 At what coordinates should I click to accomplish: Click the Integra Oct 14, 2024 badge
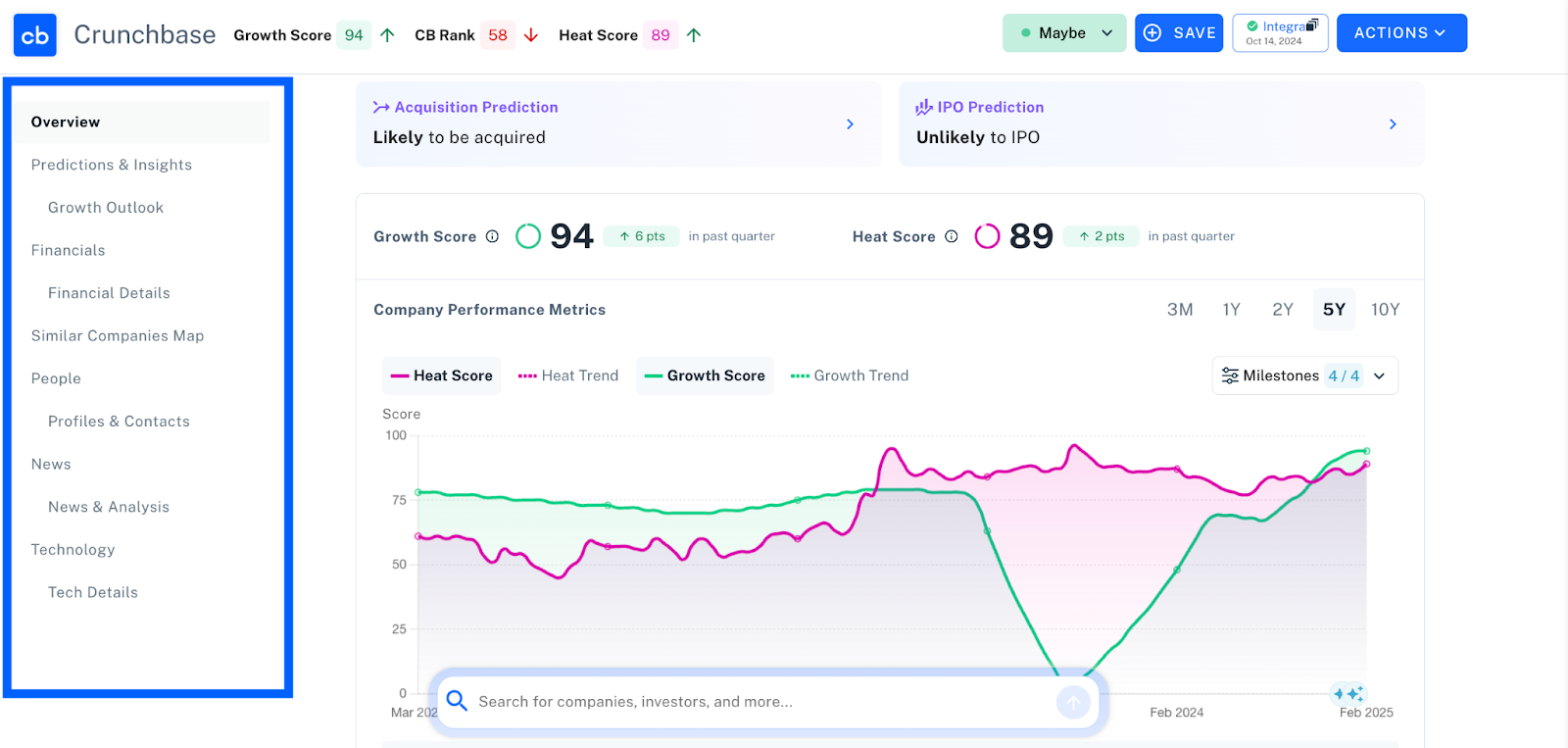point(1280,33)
